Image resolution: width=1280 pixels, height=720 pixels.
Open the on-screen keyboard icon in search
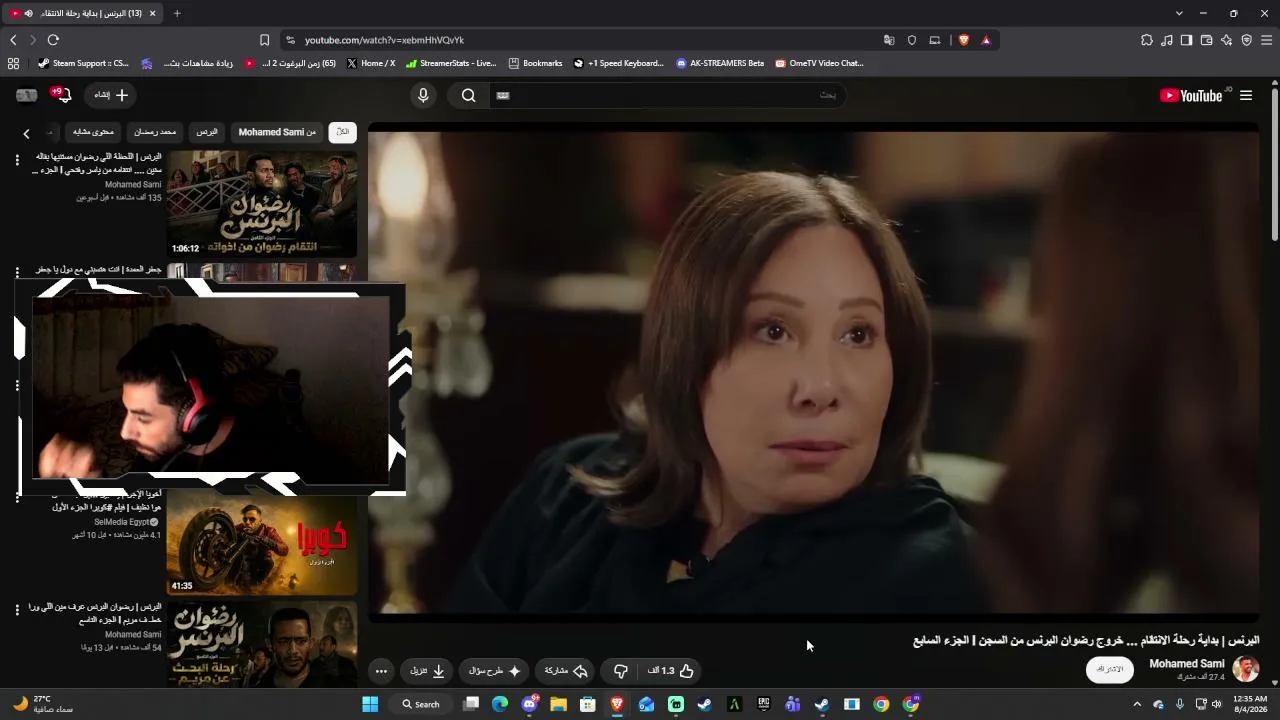pyautogui.click(x=503, y=95)
